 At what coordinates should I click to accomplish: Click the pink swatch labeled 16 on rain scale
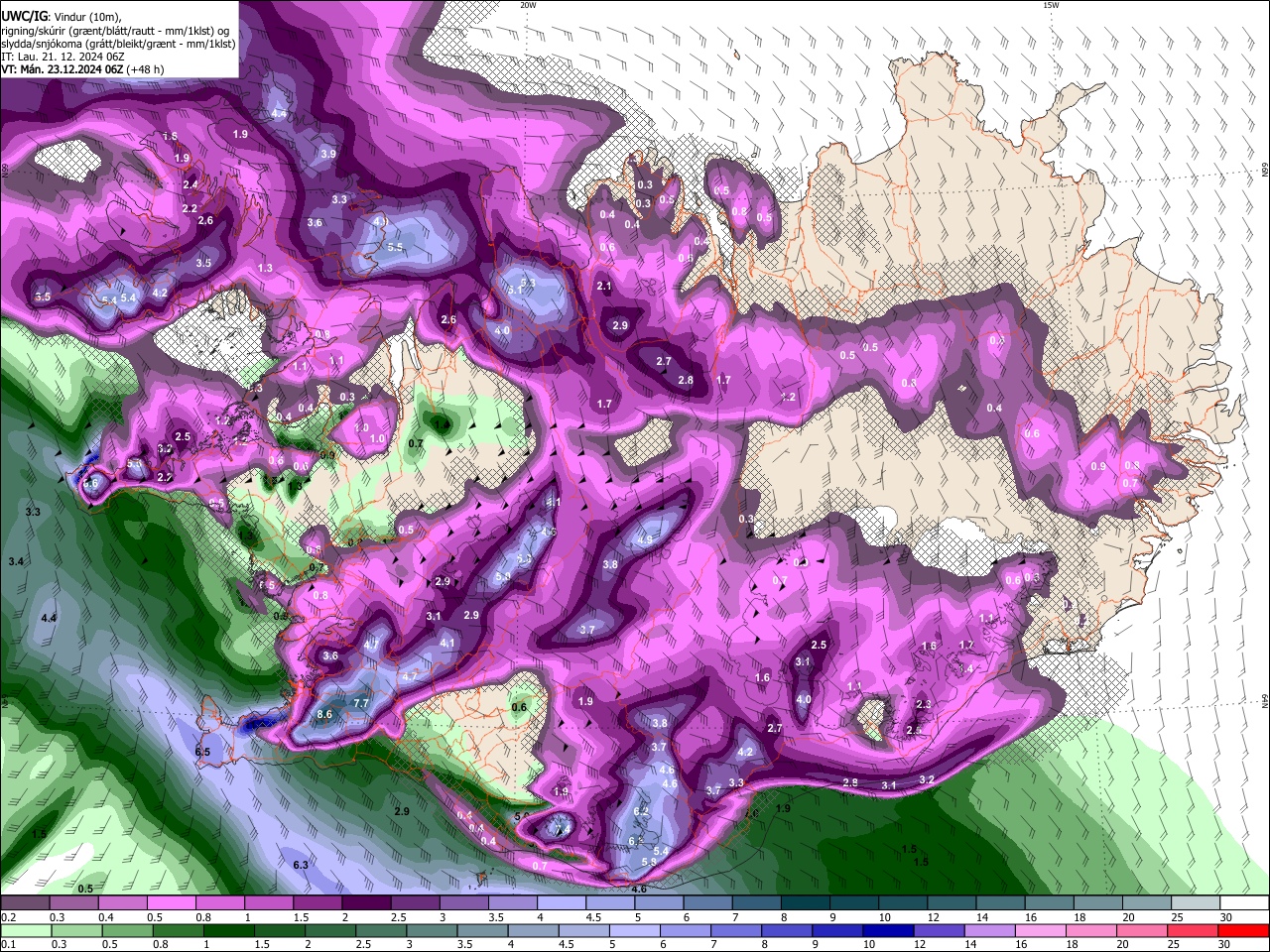tap(1040, 930)
